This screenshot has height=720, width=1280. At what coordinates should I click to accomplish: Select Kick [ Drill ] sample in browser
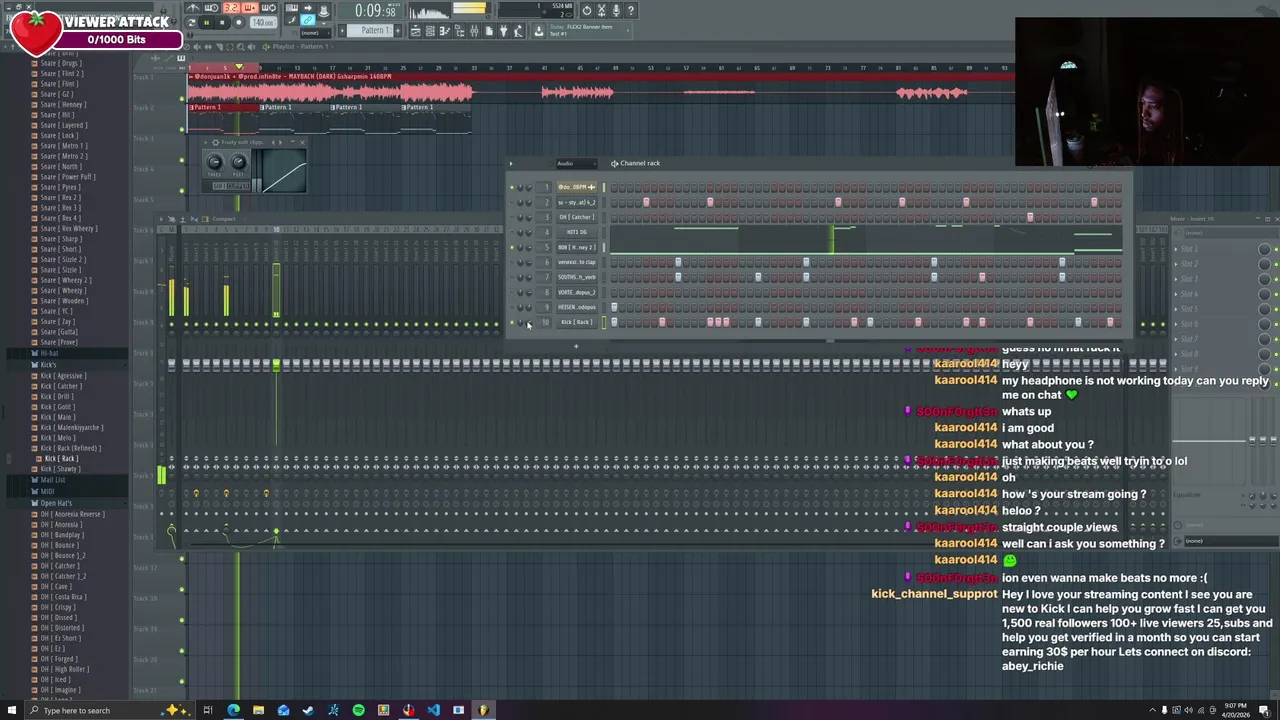pyautogui.click(x=57, y=396)
